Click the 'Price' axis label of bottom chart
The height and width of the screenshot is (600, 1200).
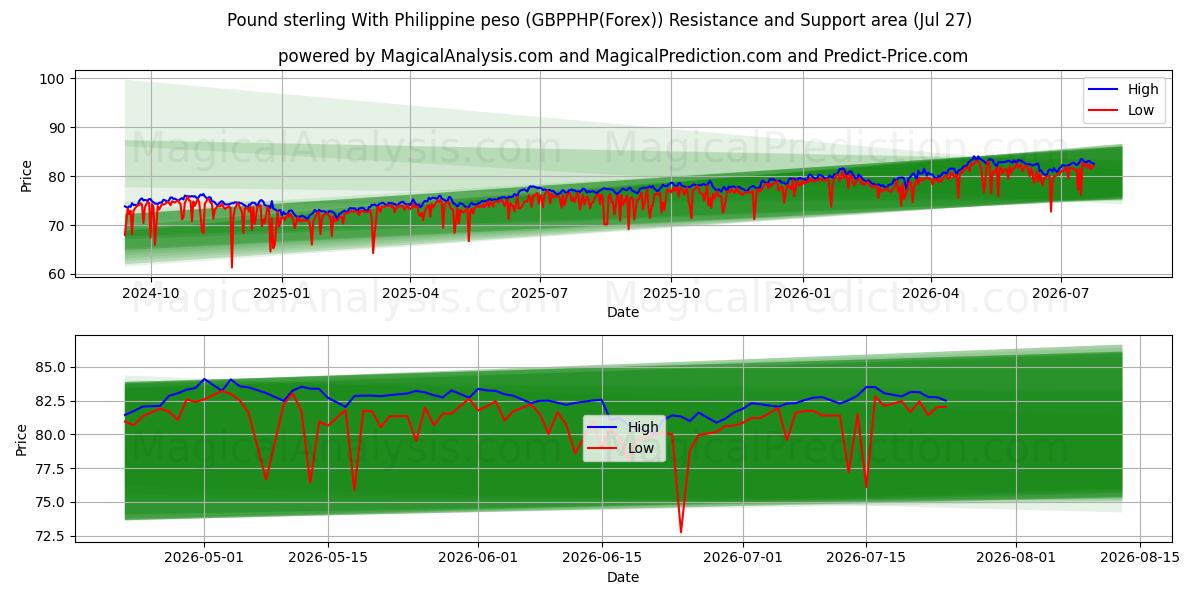[x=22, y=440]
